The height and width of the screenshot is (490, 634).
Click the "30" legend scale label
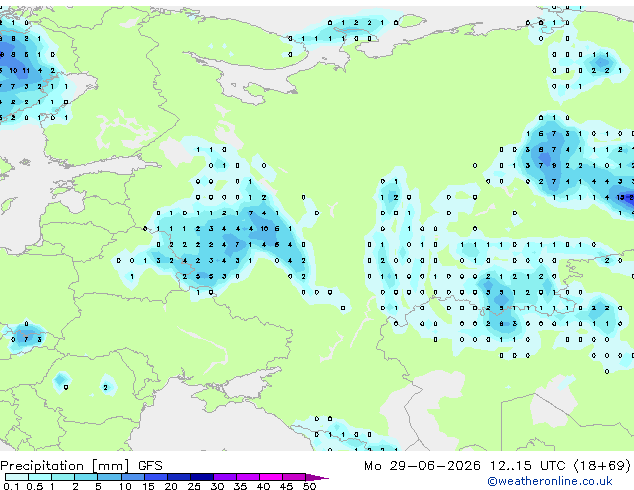217,486
